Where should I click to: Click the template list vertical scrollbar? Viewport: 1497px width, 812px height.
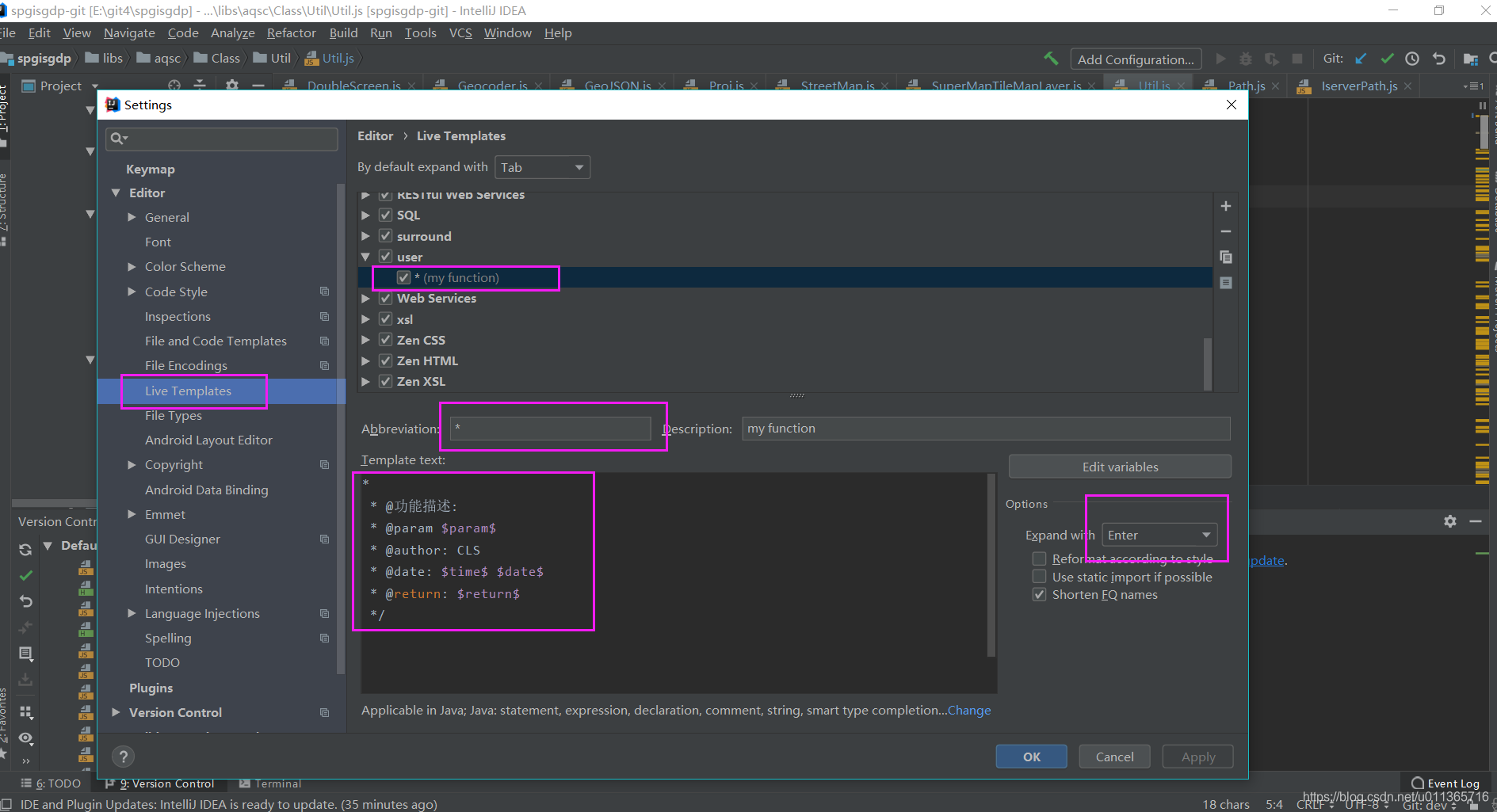click(1208, 364)
